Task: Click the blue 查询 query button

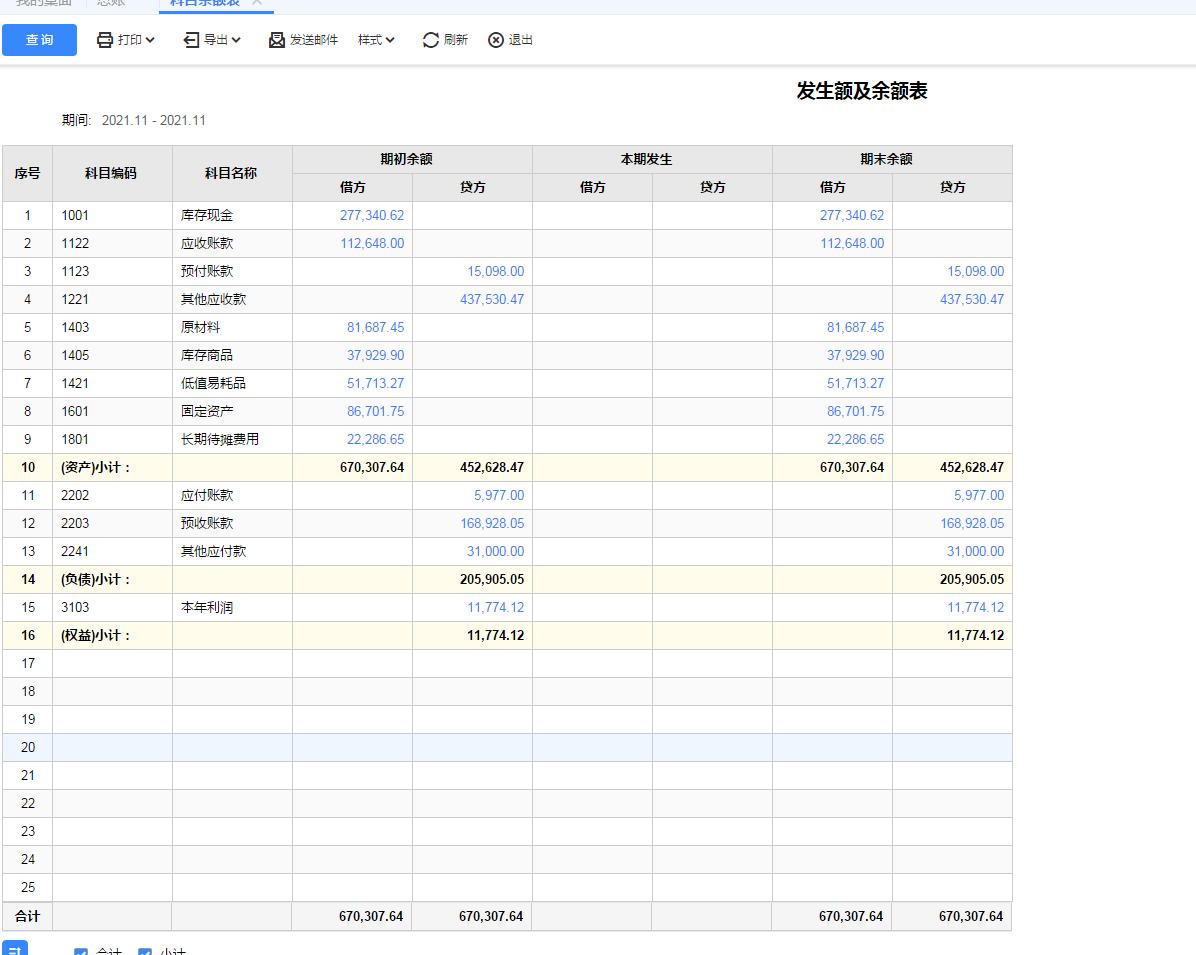Action: coord(40,40)
